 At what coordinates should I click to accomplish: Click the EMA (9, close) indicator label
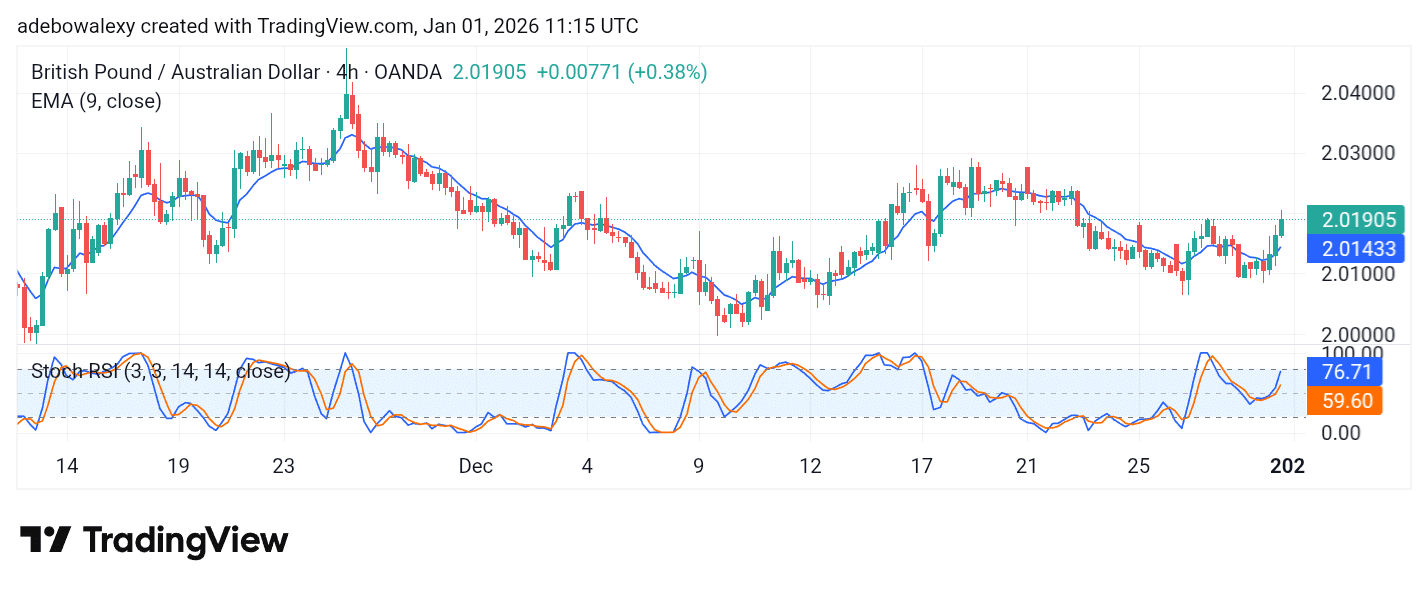pyautogui.click(x=96, y=101)
